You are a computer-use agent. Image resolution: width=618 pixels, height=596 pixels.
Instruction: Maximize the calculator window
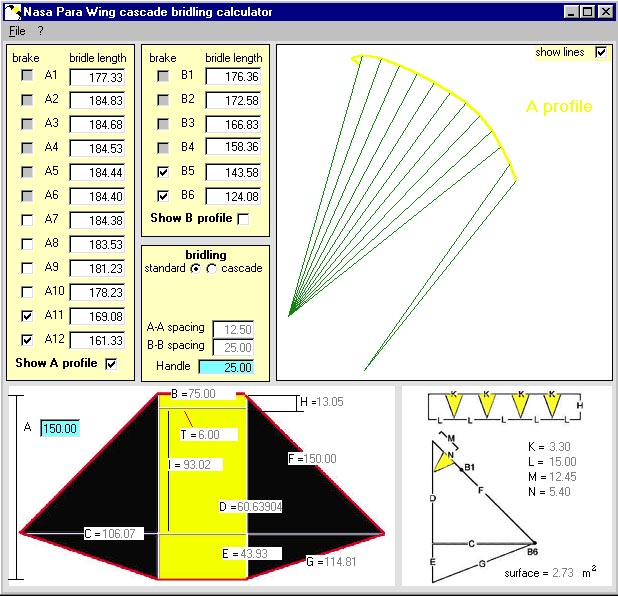(587, 12)
